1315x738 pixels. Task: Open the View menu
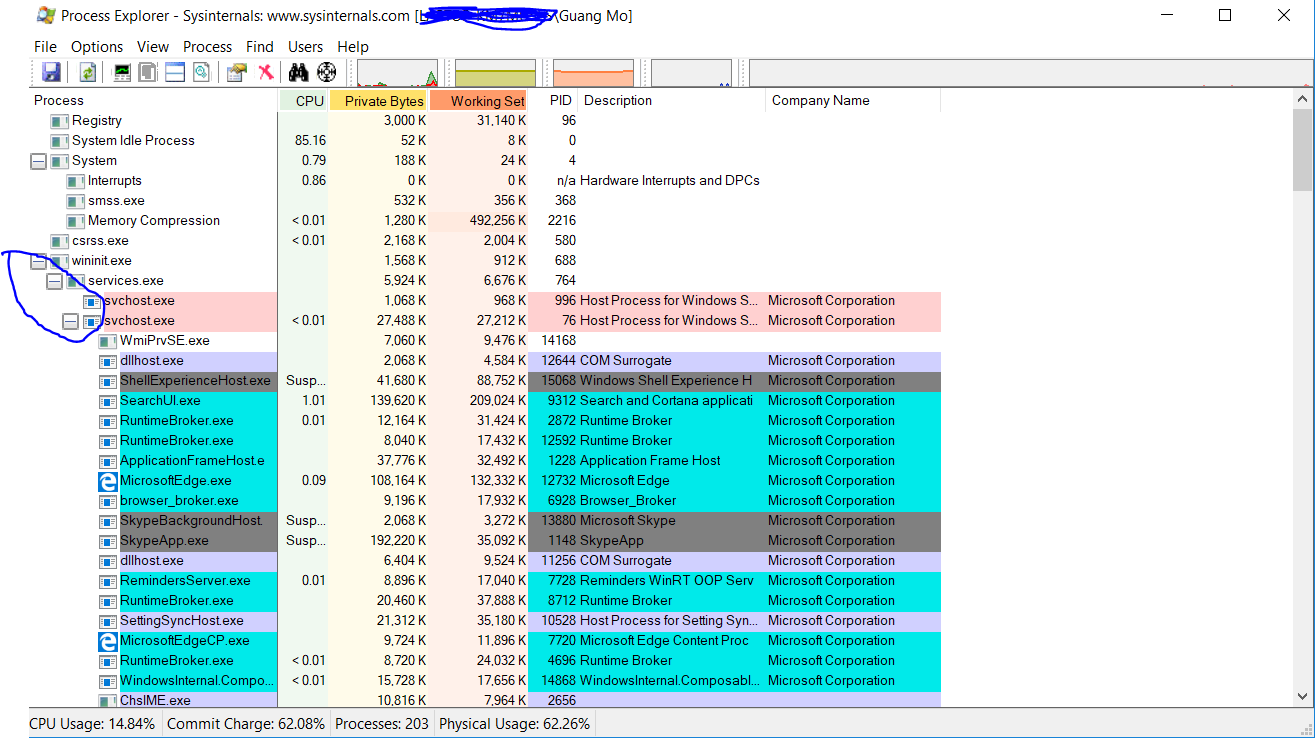(153, 47)
